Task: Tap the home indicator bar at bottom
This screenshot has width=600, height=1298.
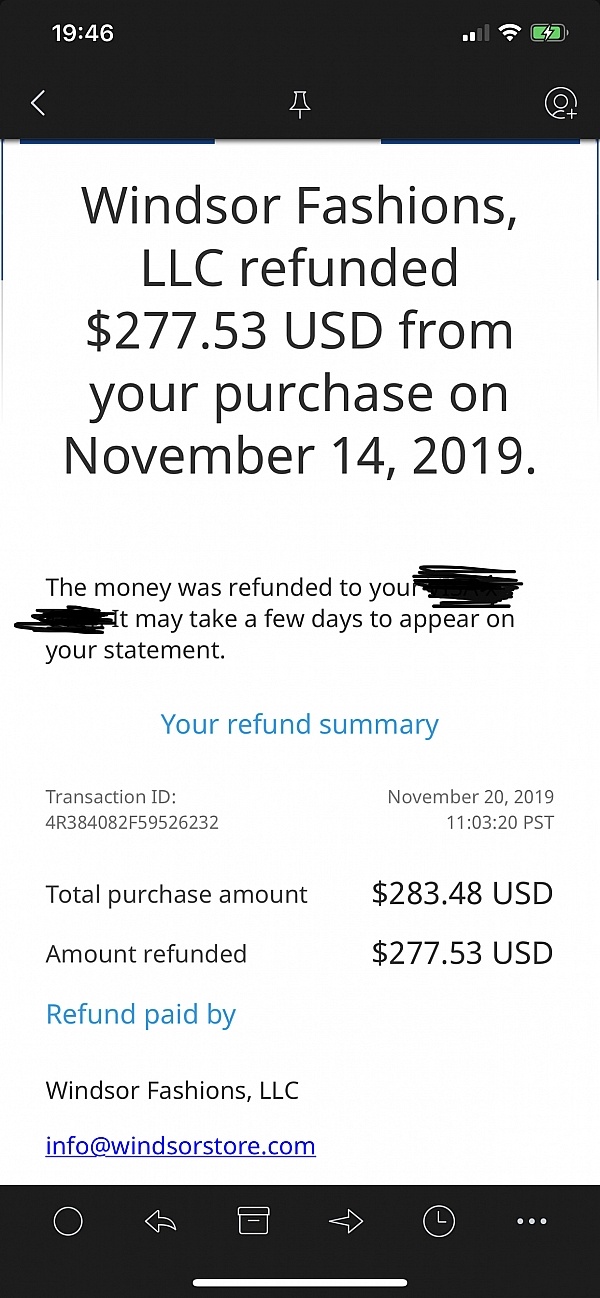Action: (300, 1283)
